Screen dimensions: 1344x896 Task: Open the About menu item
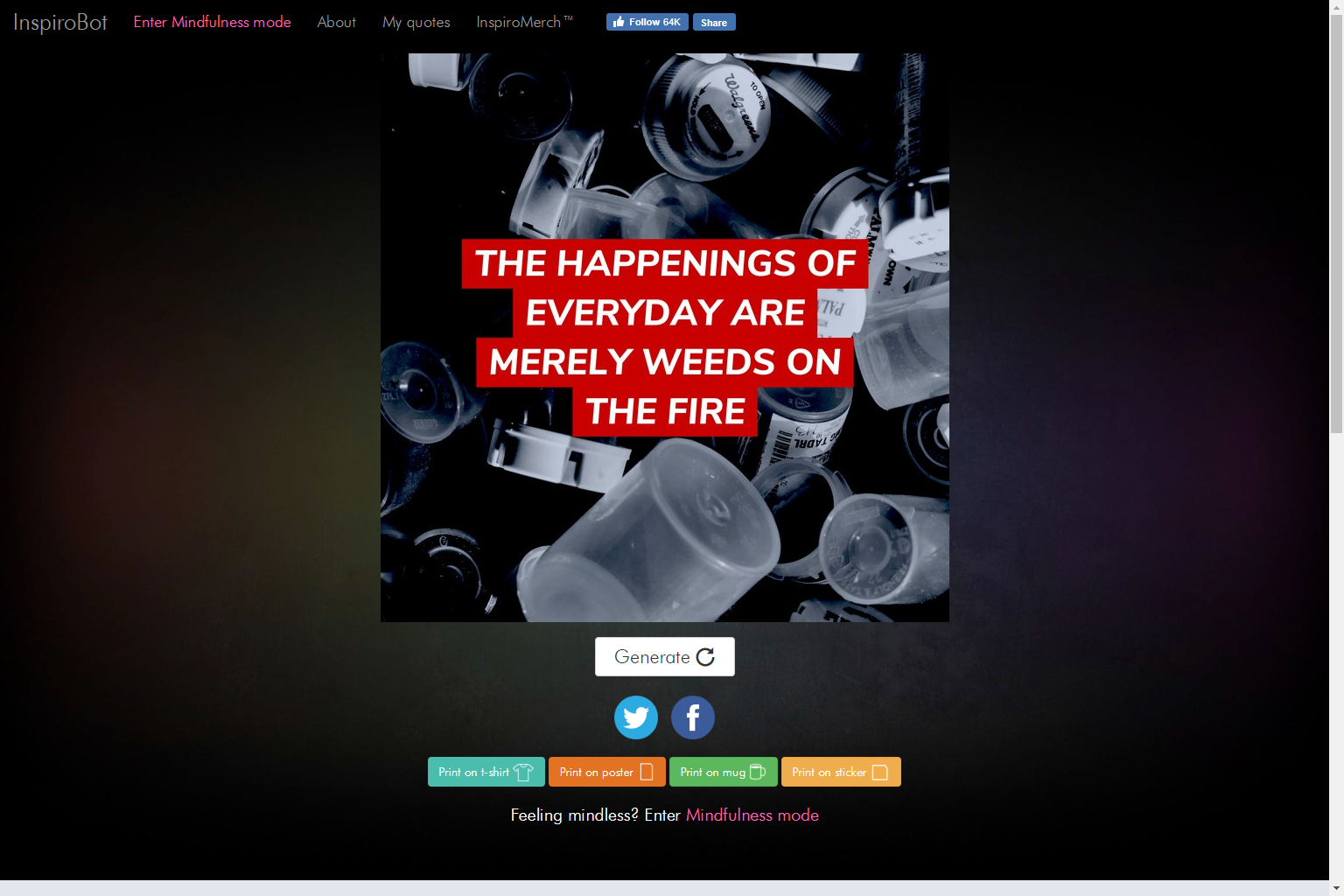pos(337,22)
